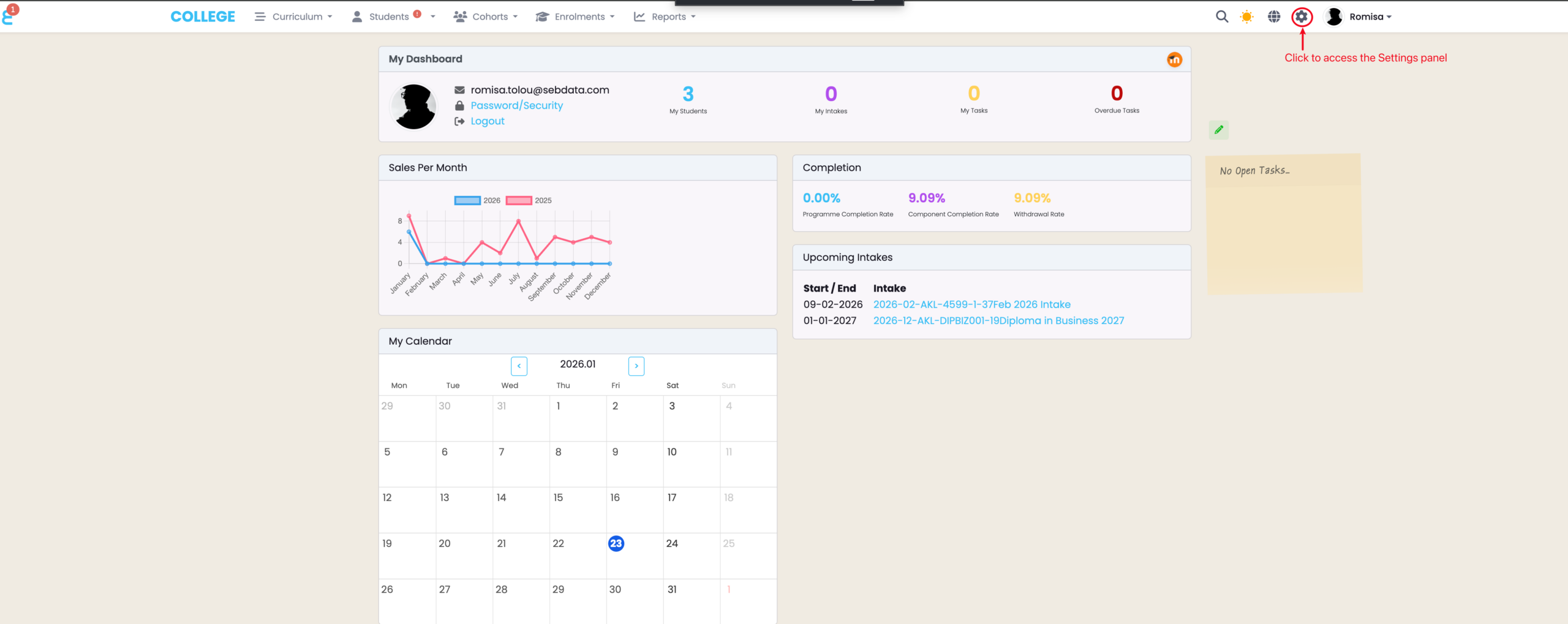
Task: Open the Feb 2026 Intake link
Action: [x=971, y=304]
